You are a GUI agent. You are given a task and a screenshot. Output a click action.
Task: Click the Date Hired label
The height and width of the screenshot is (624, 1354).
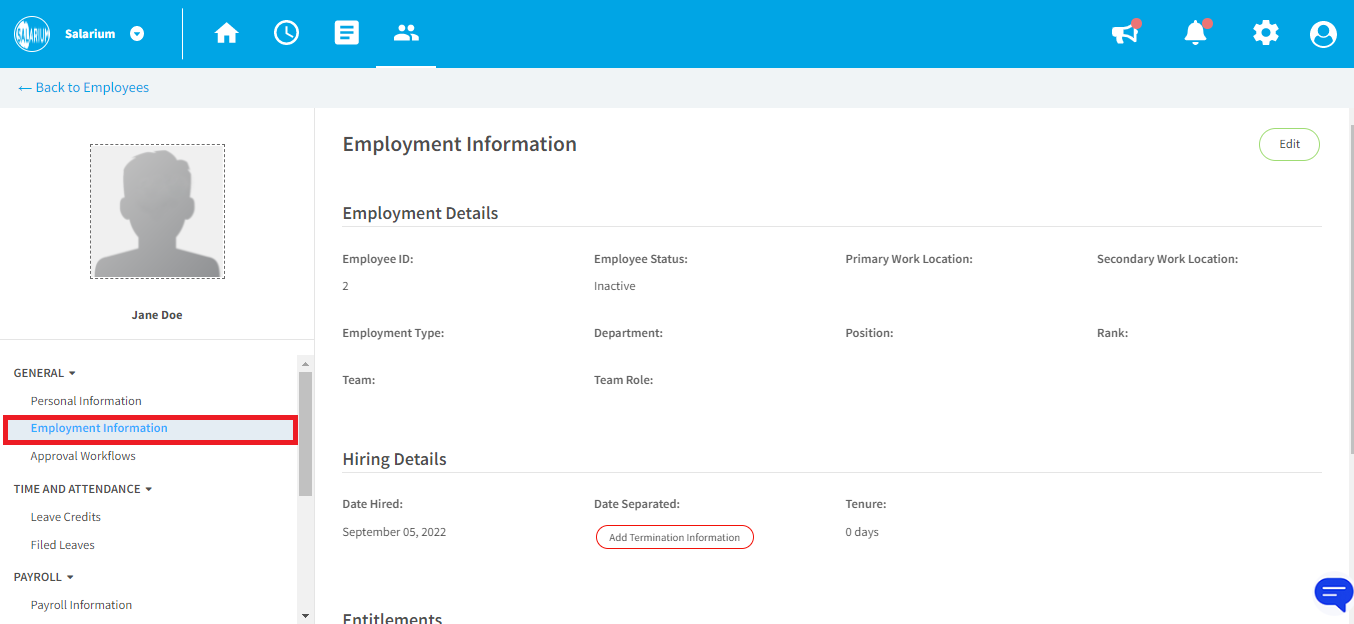pos(373,504)
